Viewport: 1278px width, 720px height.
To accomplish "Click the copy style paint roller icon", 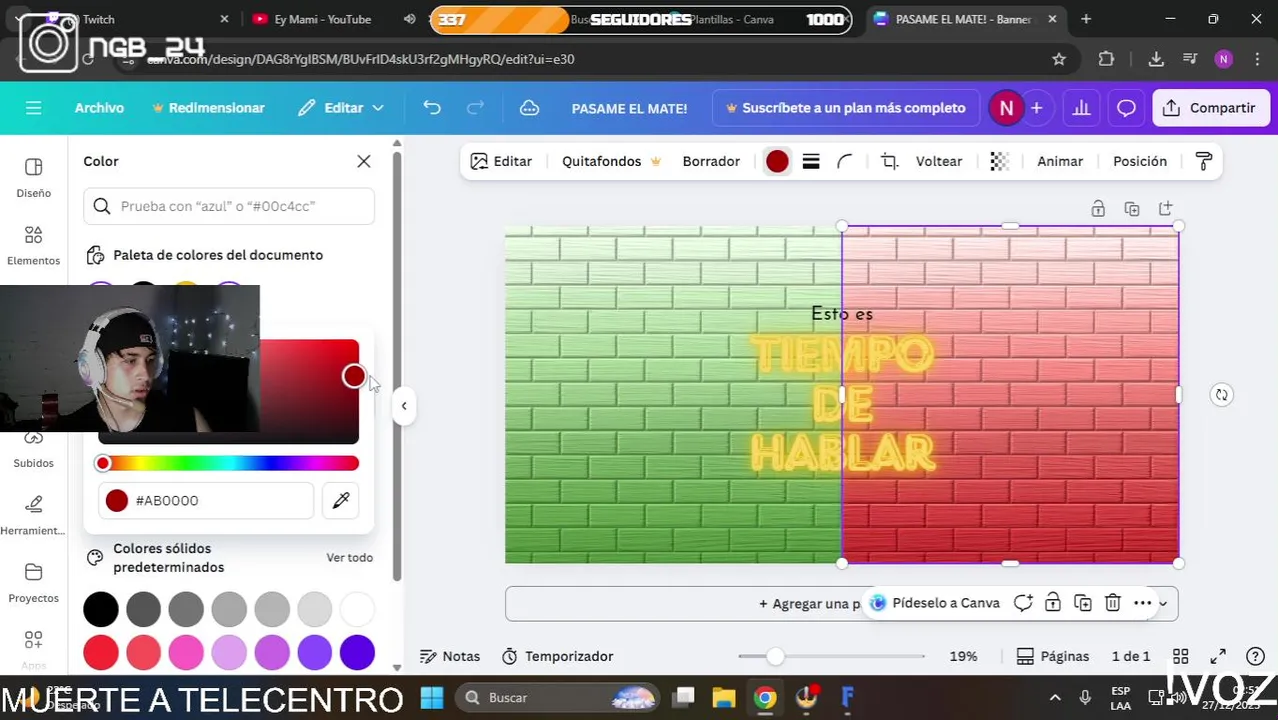I will point(1204,161).
